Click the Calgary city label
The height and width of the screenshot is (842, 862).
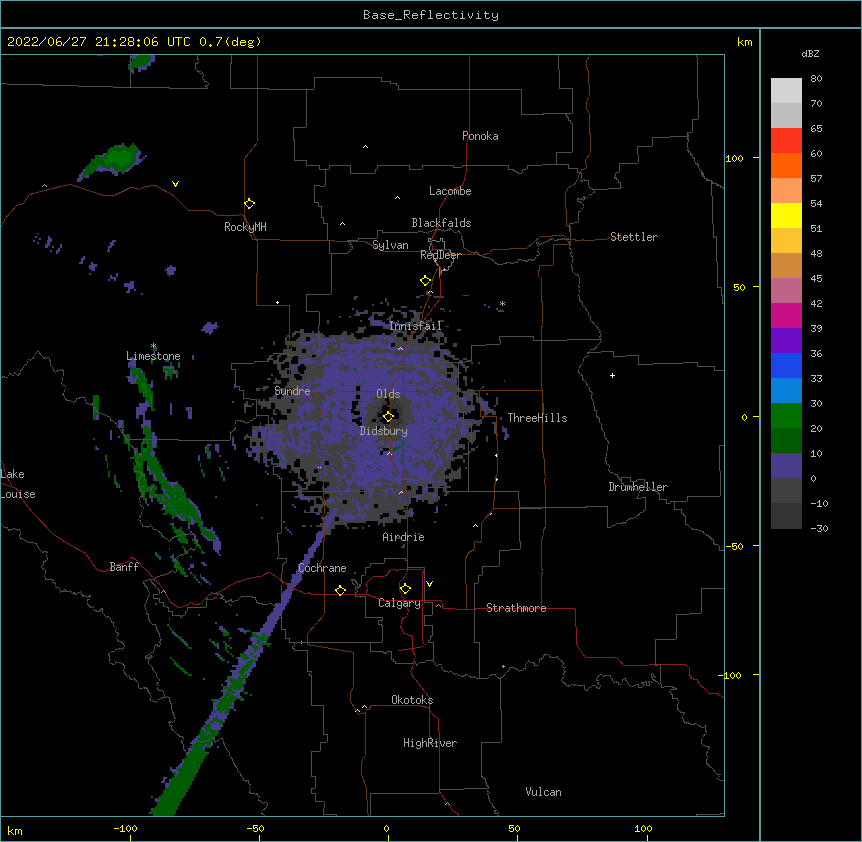(399, 603)
